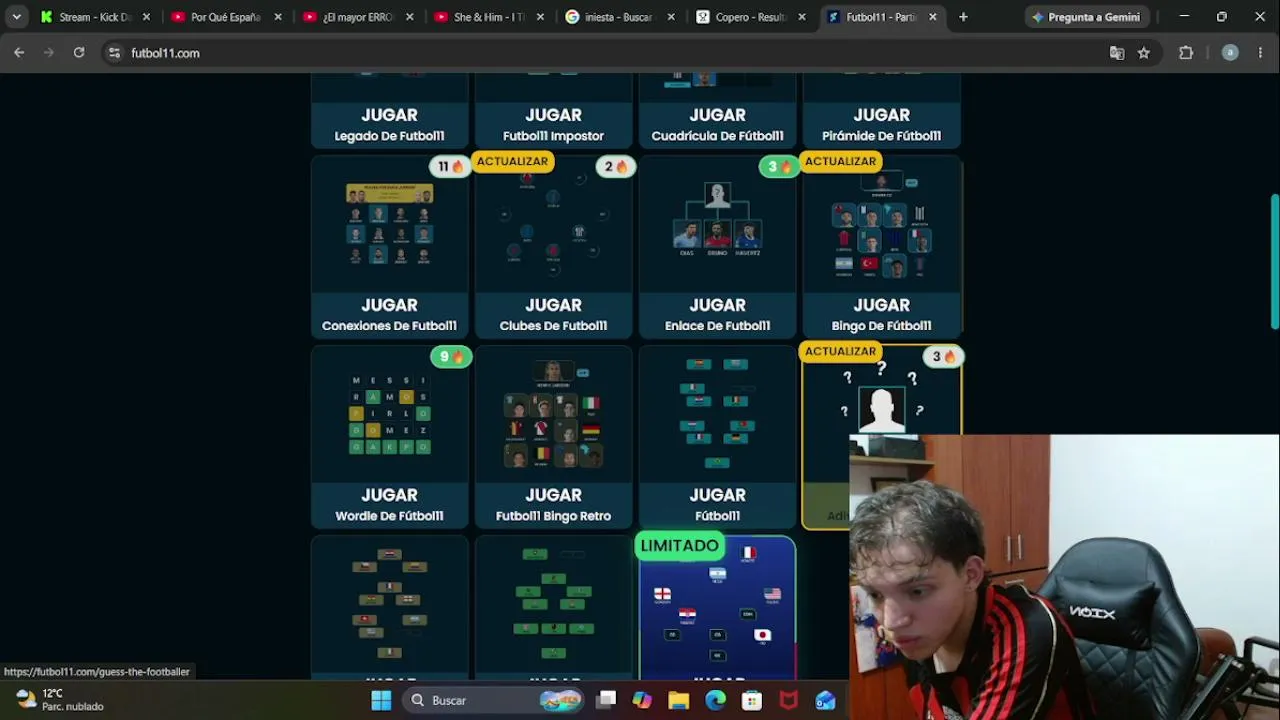
Task: Open a new browser tab
Action: (x=963, y=17)
